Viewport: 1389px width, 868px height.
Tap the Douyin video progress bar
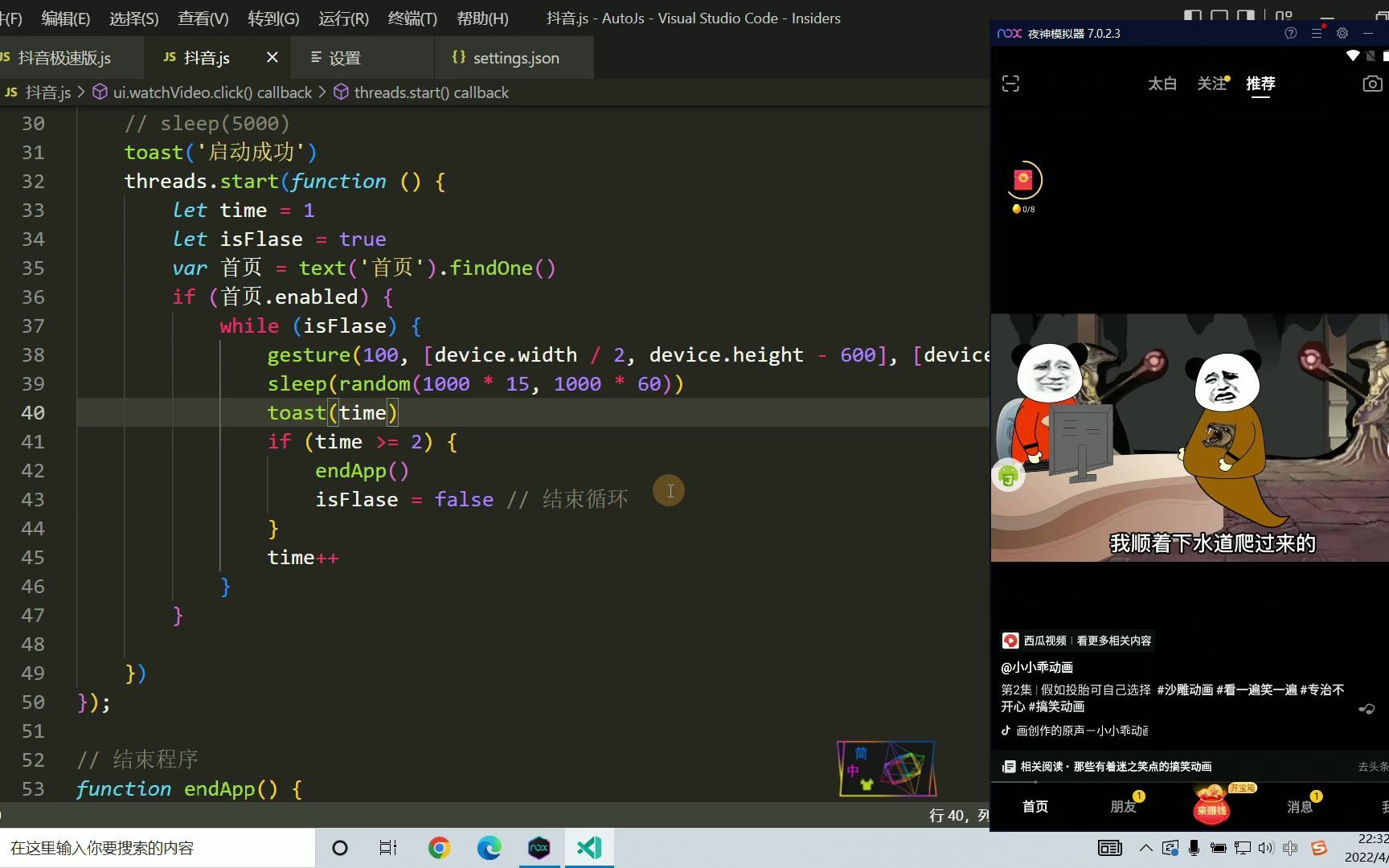click(1190, 782)
